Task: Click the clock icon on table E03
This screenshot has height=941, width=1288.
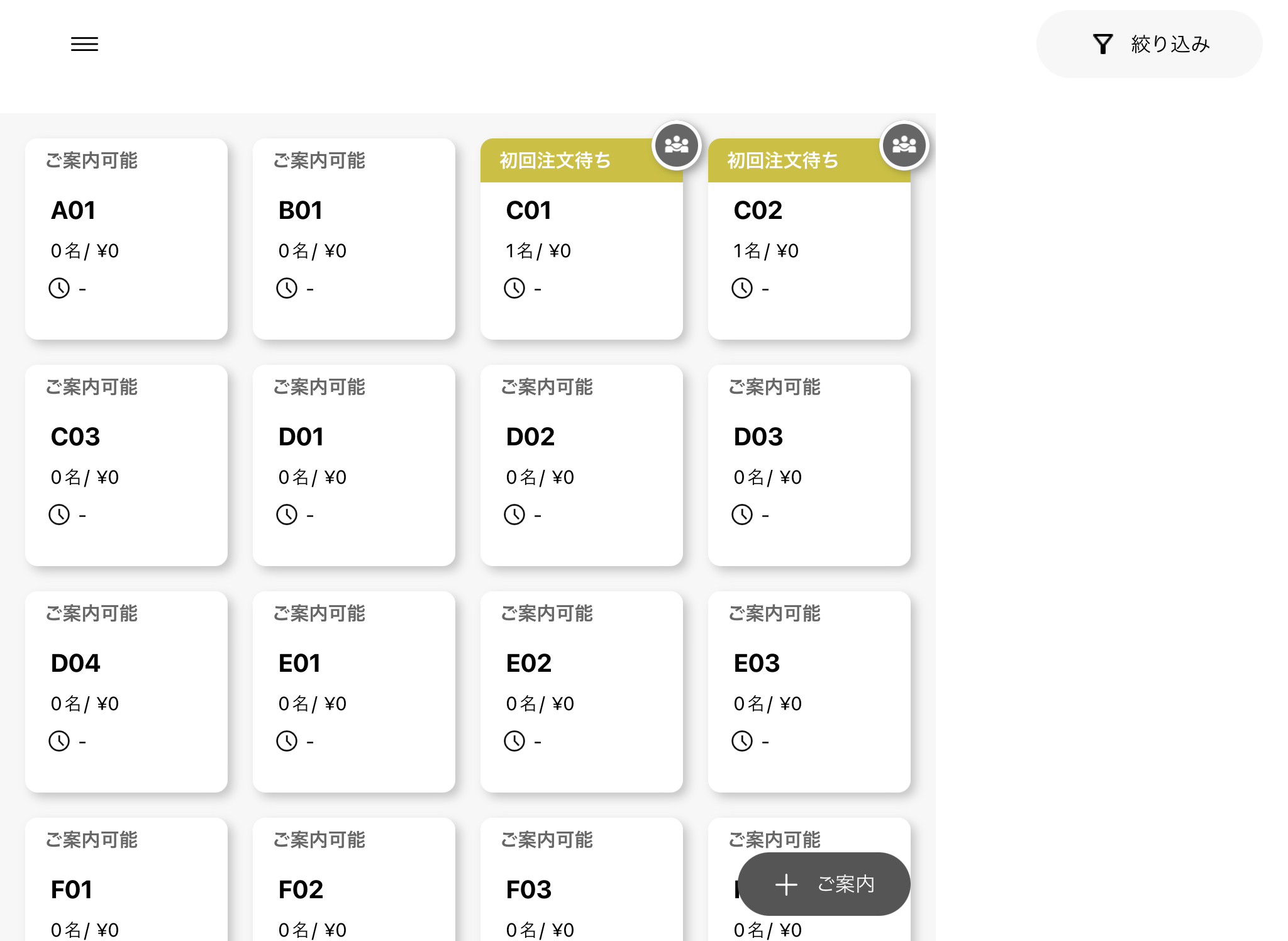Action: 742,741
